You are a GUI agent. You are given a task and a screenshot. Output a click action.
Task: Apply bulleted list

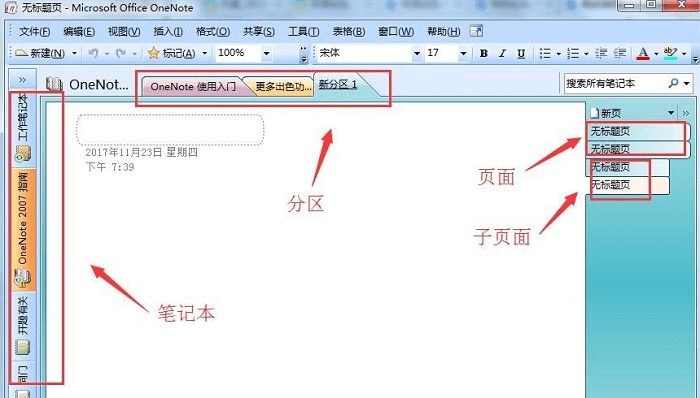(545, 54)
